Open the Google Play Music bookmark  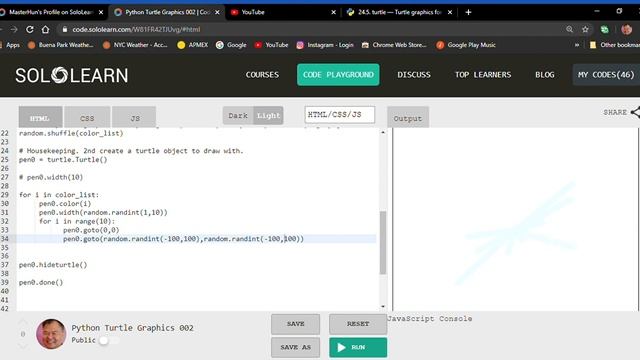[466, 45]
